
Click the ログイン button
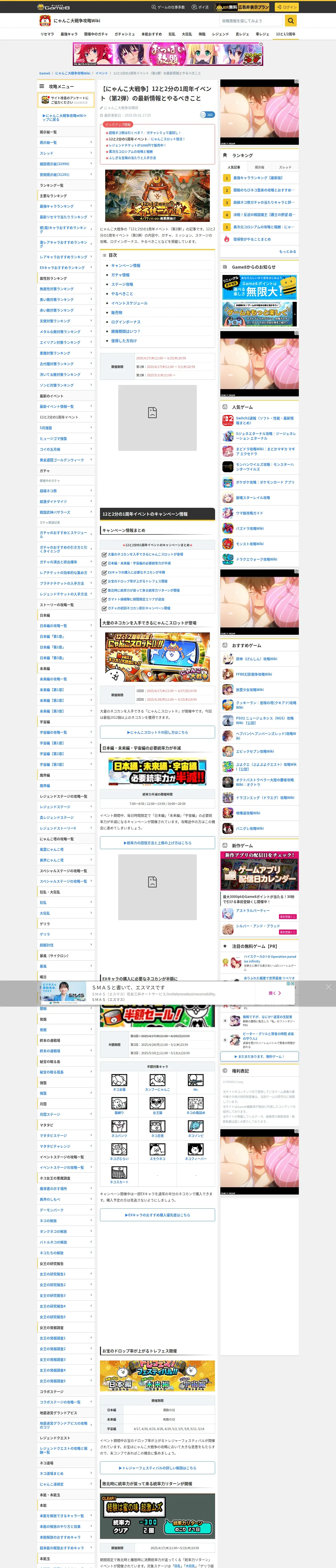coord(287,7)
